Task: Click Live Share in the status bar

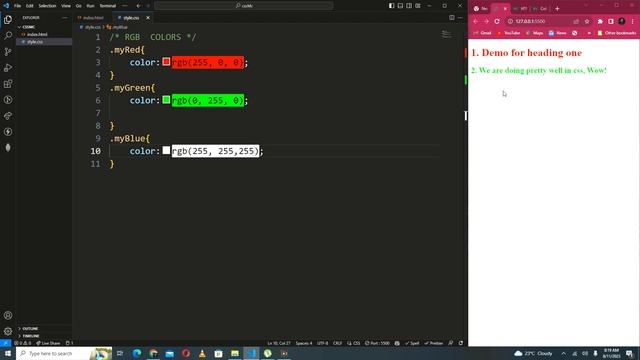Action: 48,343
